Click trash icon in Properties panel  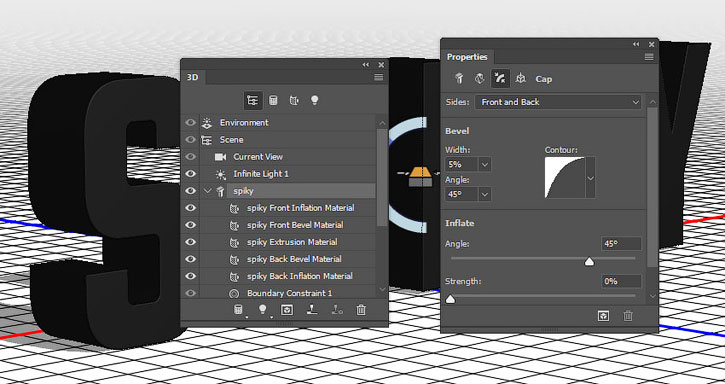coord(627,316)
